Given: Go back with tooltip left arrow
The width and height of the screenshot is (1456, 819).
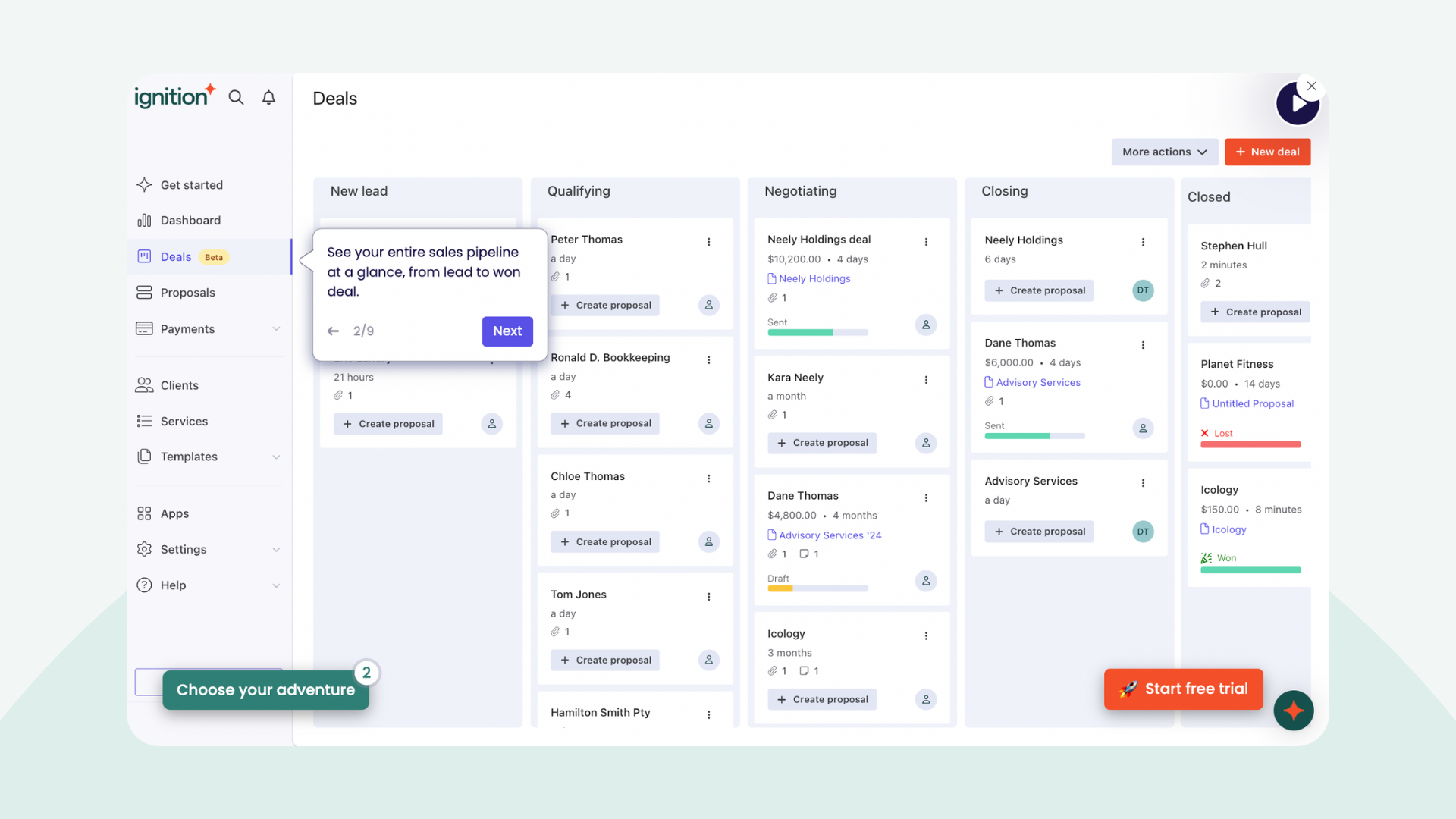Looking at the screenshot, I should 333,331.
